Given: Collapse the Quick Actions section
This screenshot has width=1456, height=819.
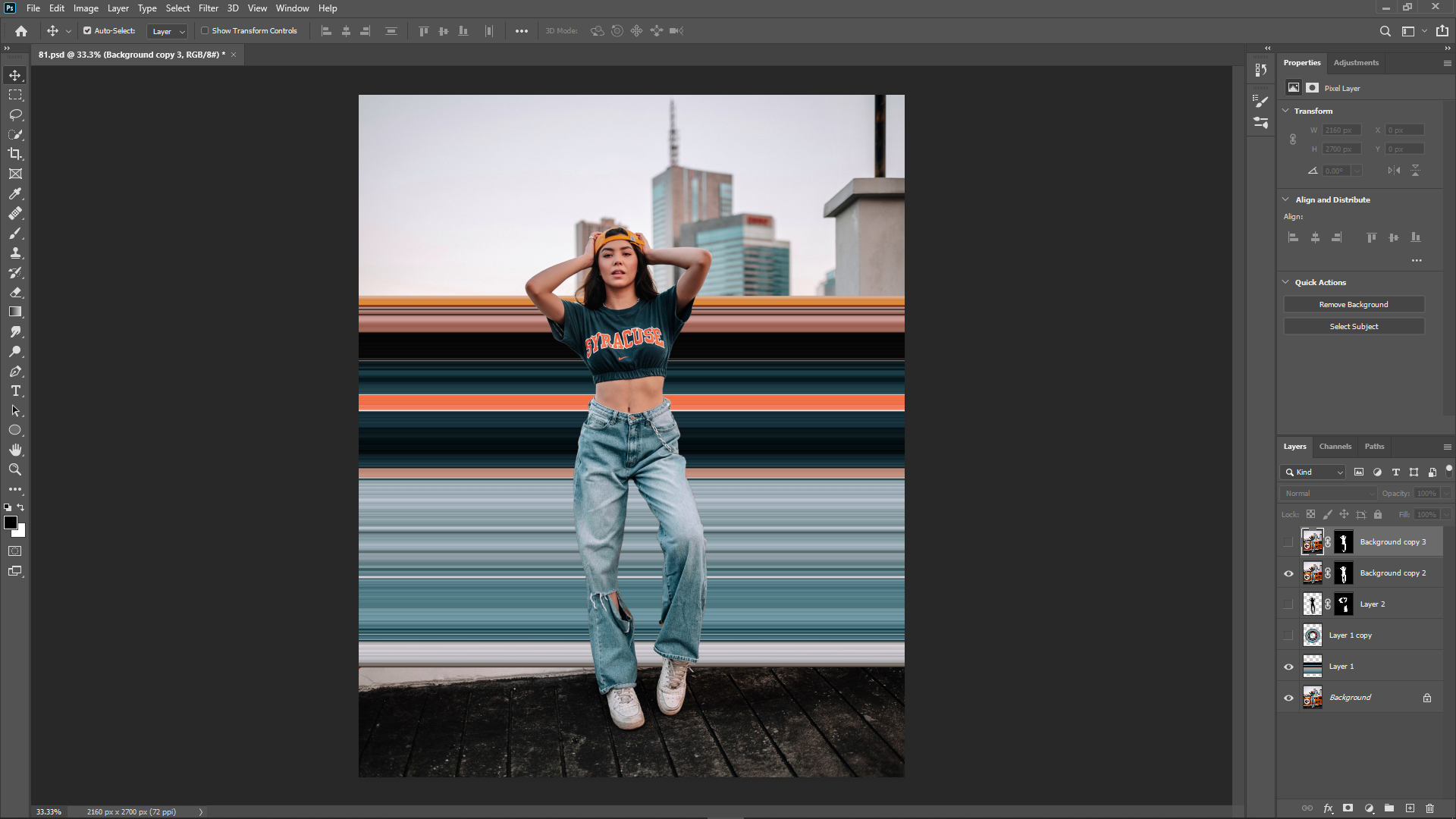Looking at the screenshot, I should pos(1285,282).
